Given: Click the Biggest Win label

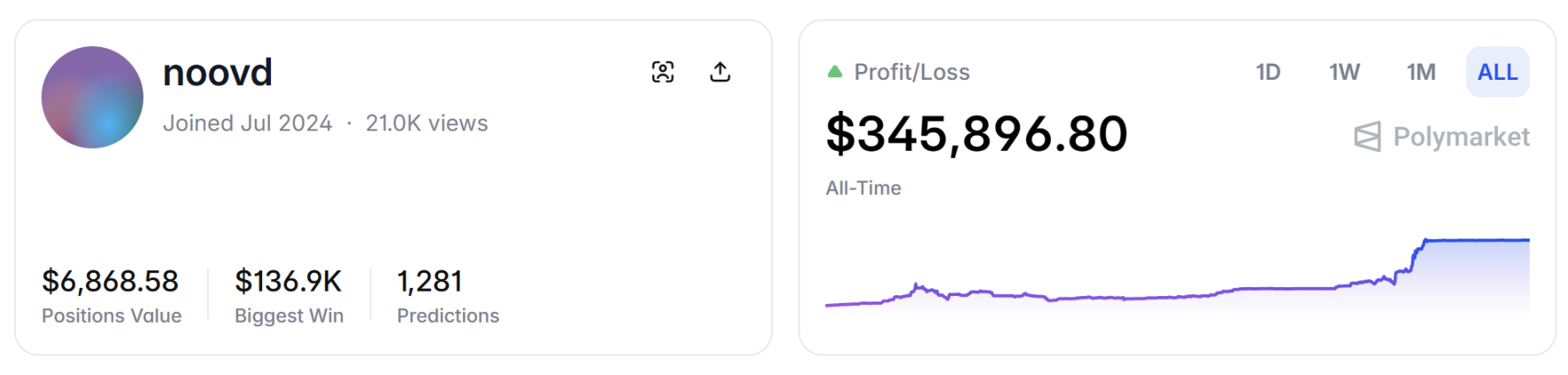Looking at the screenshot, I should pyautogui.click(x=289, y=316).
